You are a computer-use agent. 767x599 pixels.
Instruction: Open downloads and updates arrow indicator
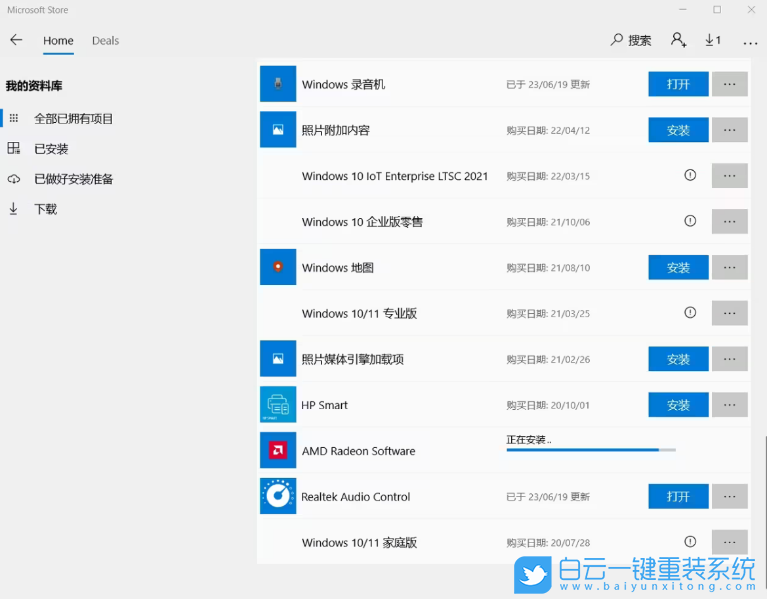[713, 40]
